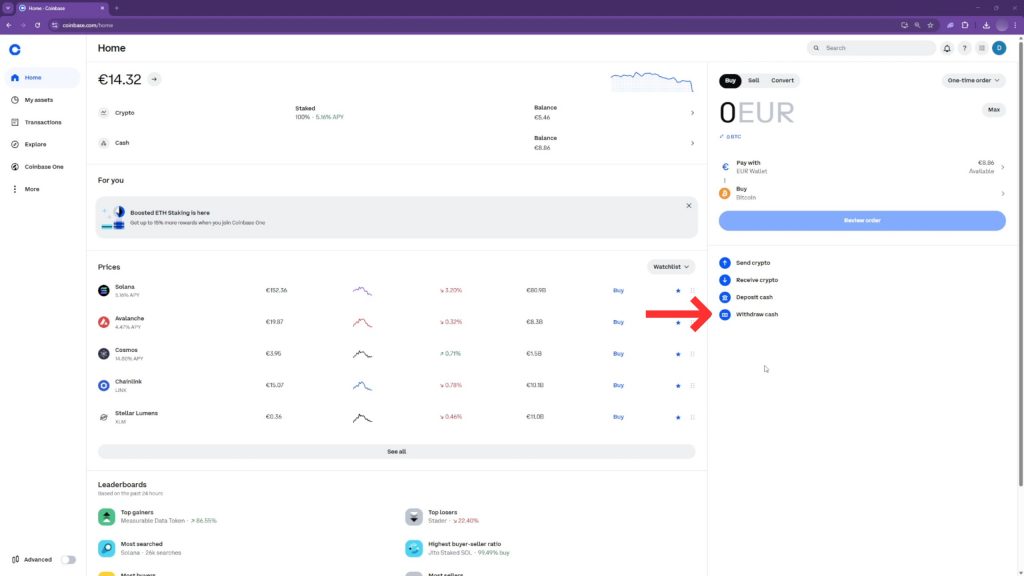Click the 0 EUR amount field
This screenshot has height=576, width=1024.
(756, 113)
